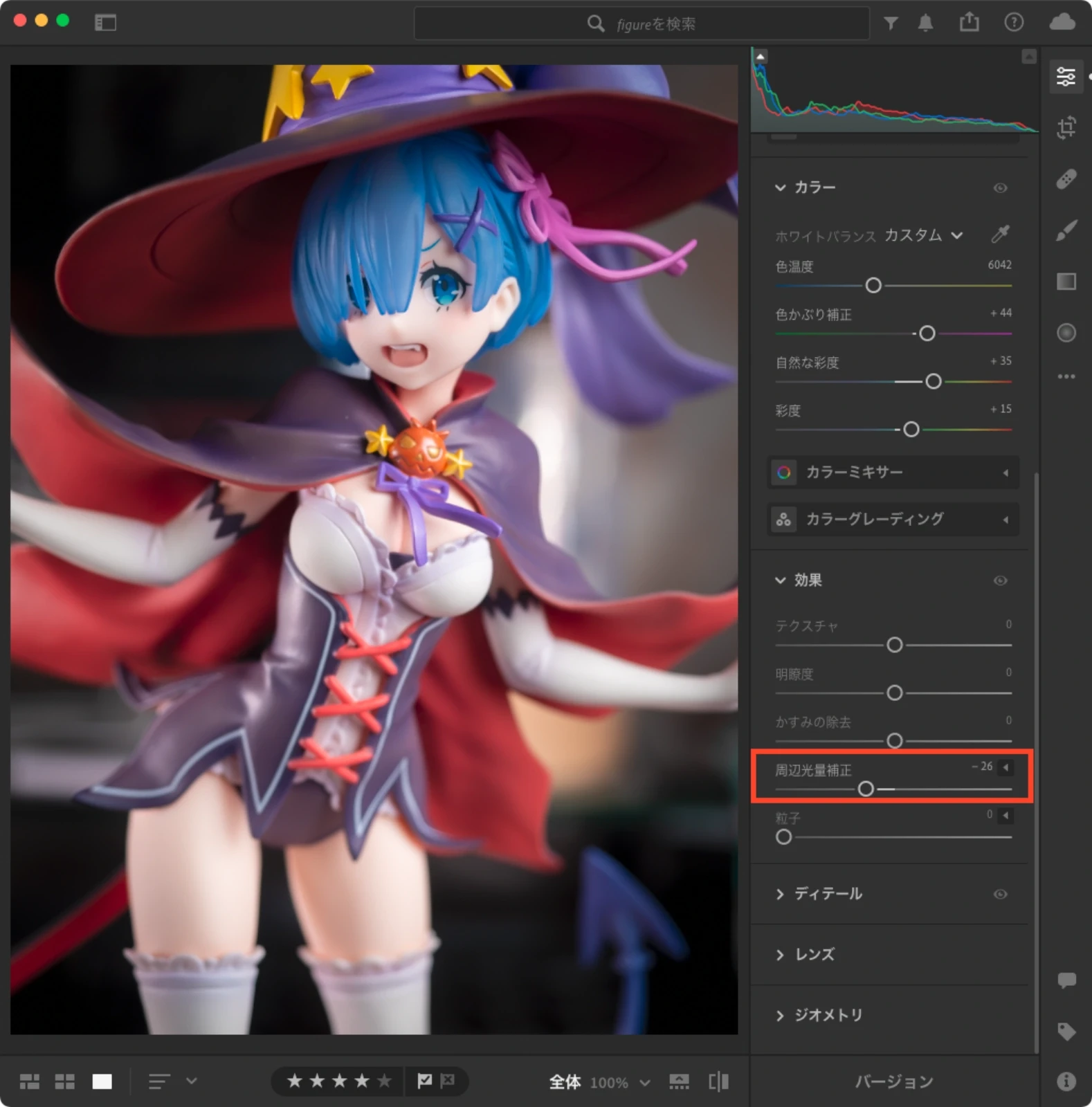
Task: Pick the white balance eyedropper tool
Action: [1000, 234]
